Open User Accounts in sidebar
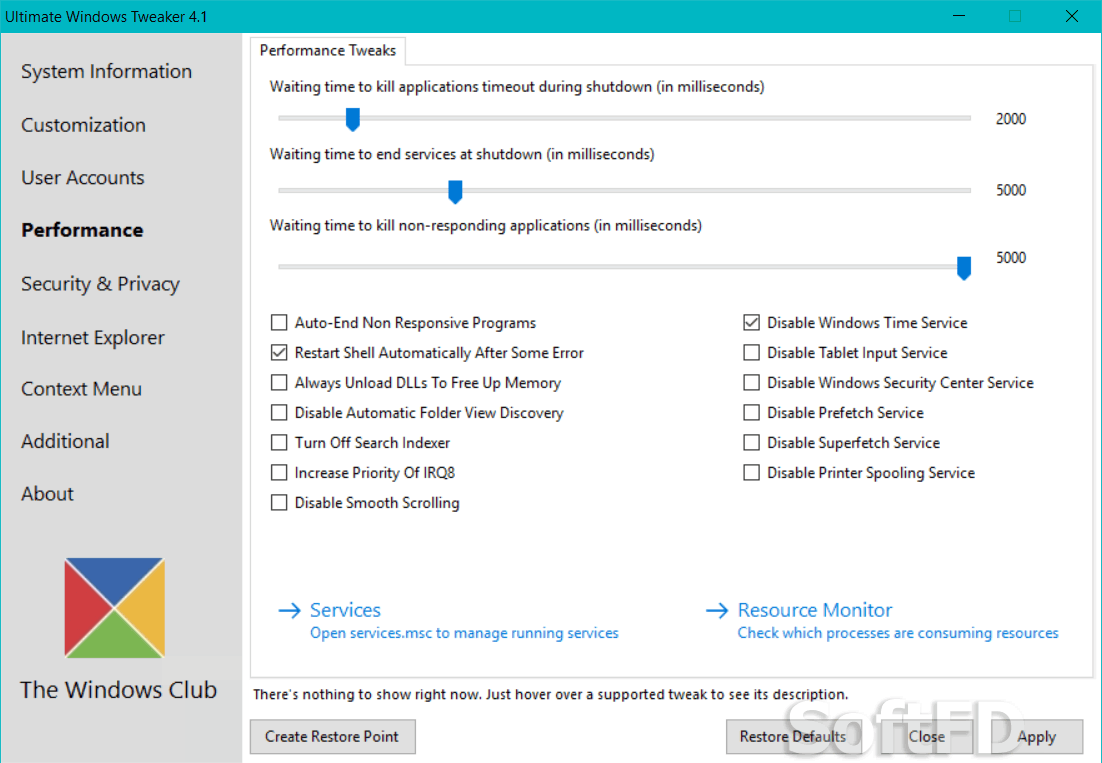The height and width of the screenshot is (763, 1102). tap(83, 178)
